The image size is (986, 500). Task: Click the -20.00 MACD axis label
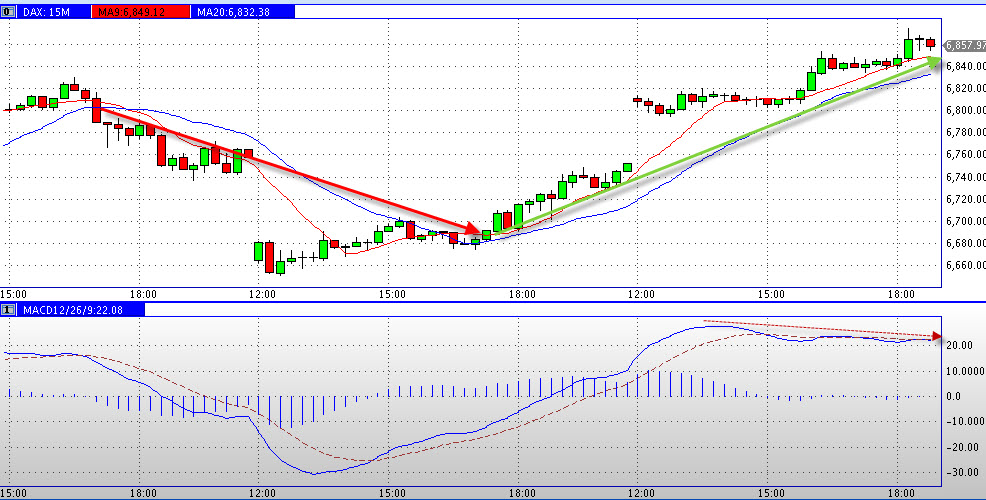[x=963, y=447]
